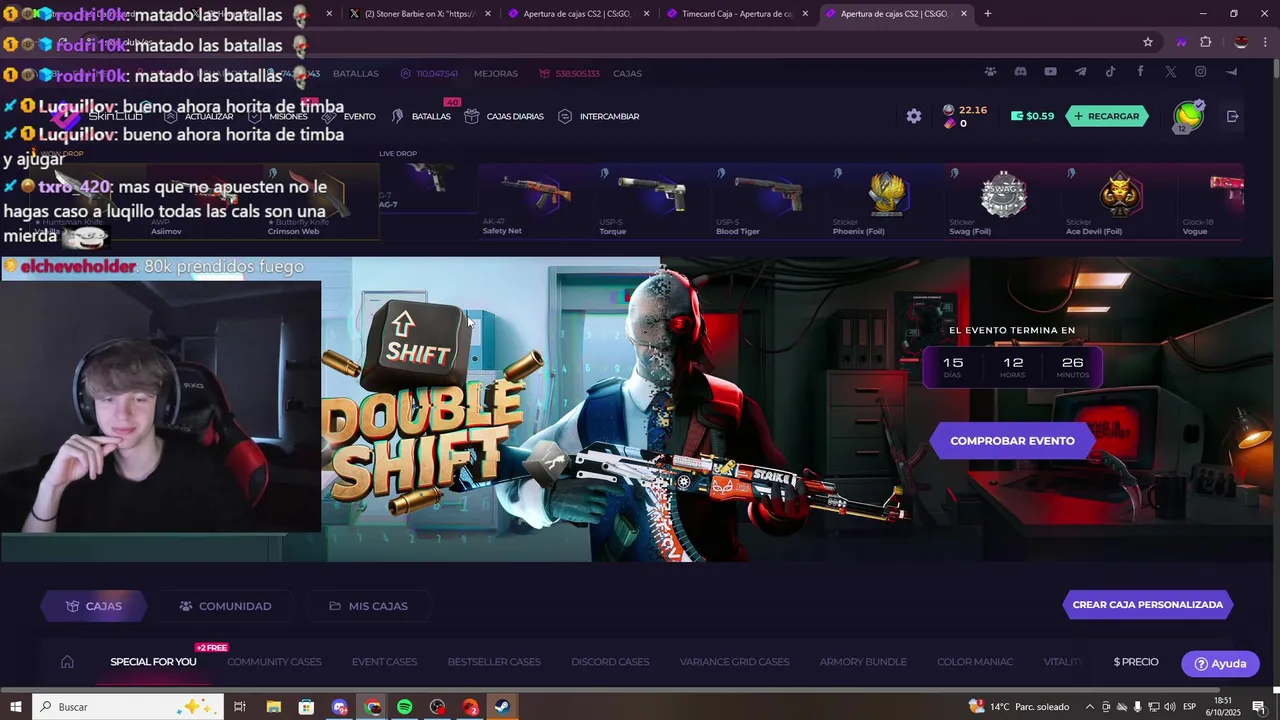This screenshot has width=1280, height=720.
Task: Switch to the Timecard Caja browser tab
Action: (x=737, y=14)
